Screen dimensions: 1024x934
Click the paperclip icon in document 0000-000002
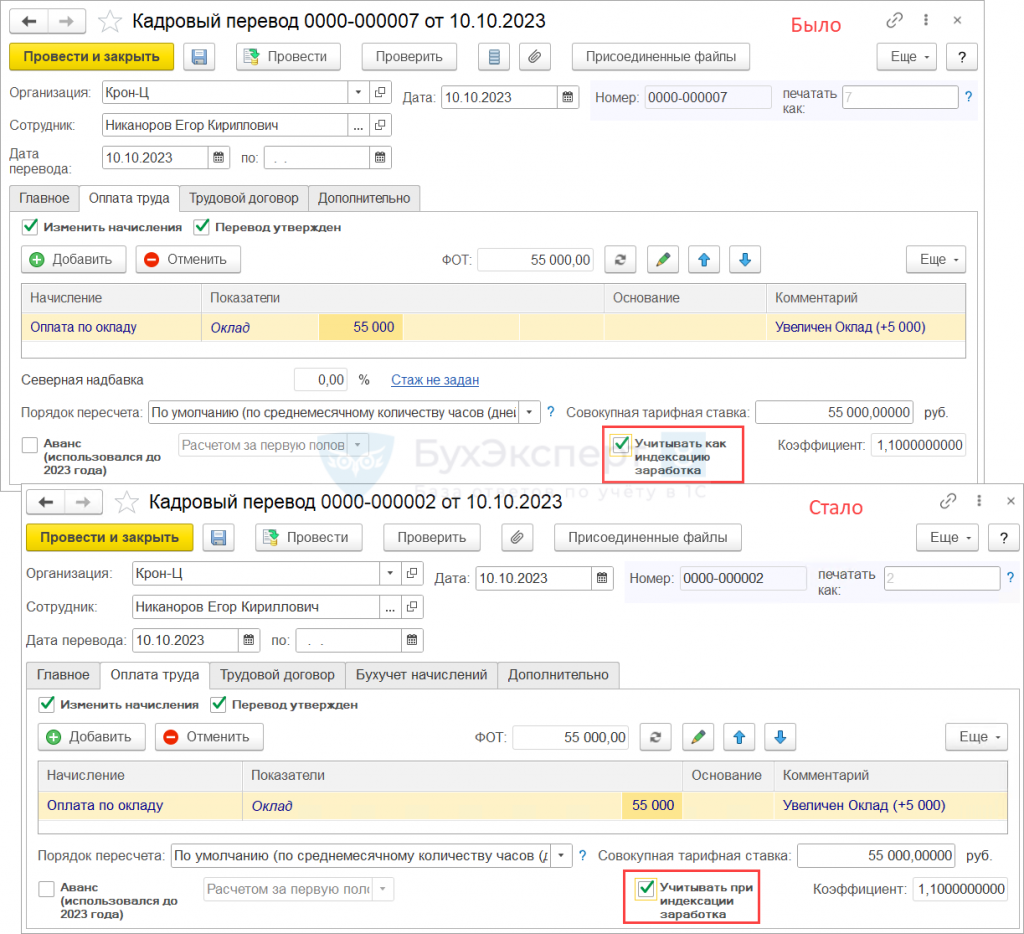(516, 537)
